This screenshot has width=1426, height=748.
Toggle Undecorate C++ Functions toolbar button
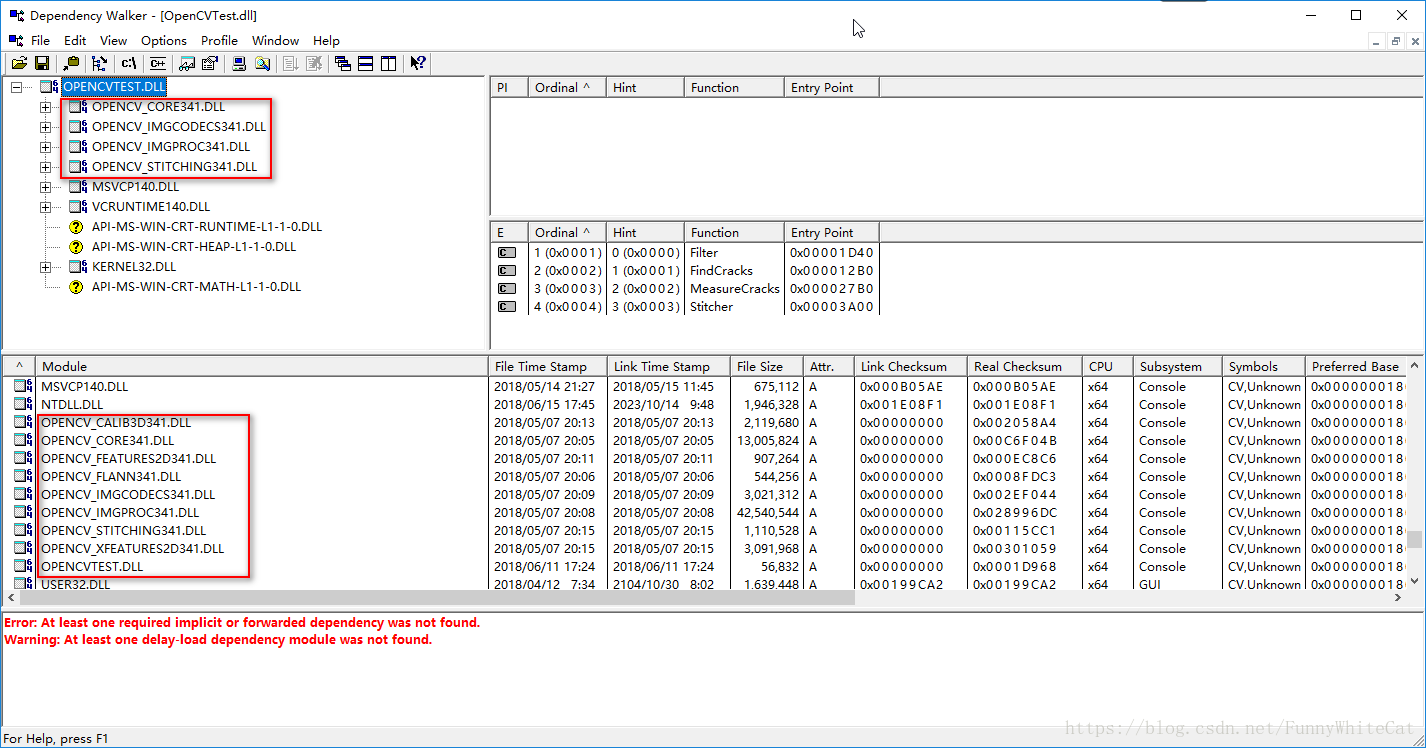[157, 63]
